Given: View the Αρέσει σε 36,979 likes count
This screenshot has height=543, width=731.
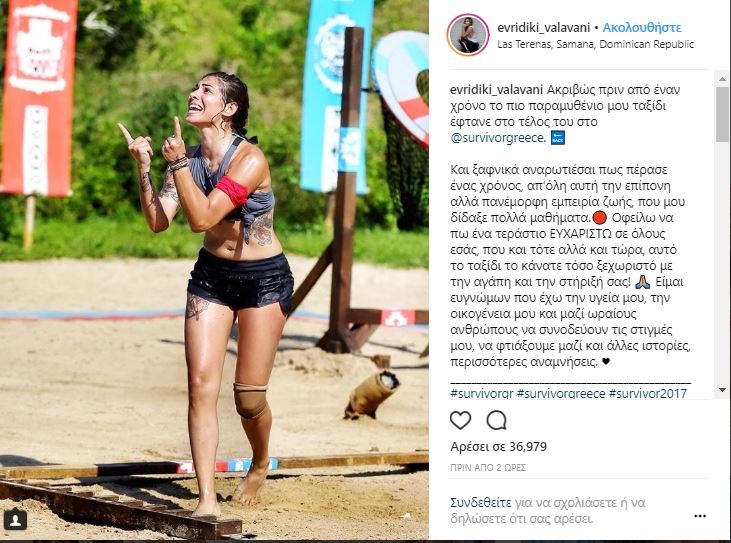Looking at the screenshot, I should coord(498,447).
